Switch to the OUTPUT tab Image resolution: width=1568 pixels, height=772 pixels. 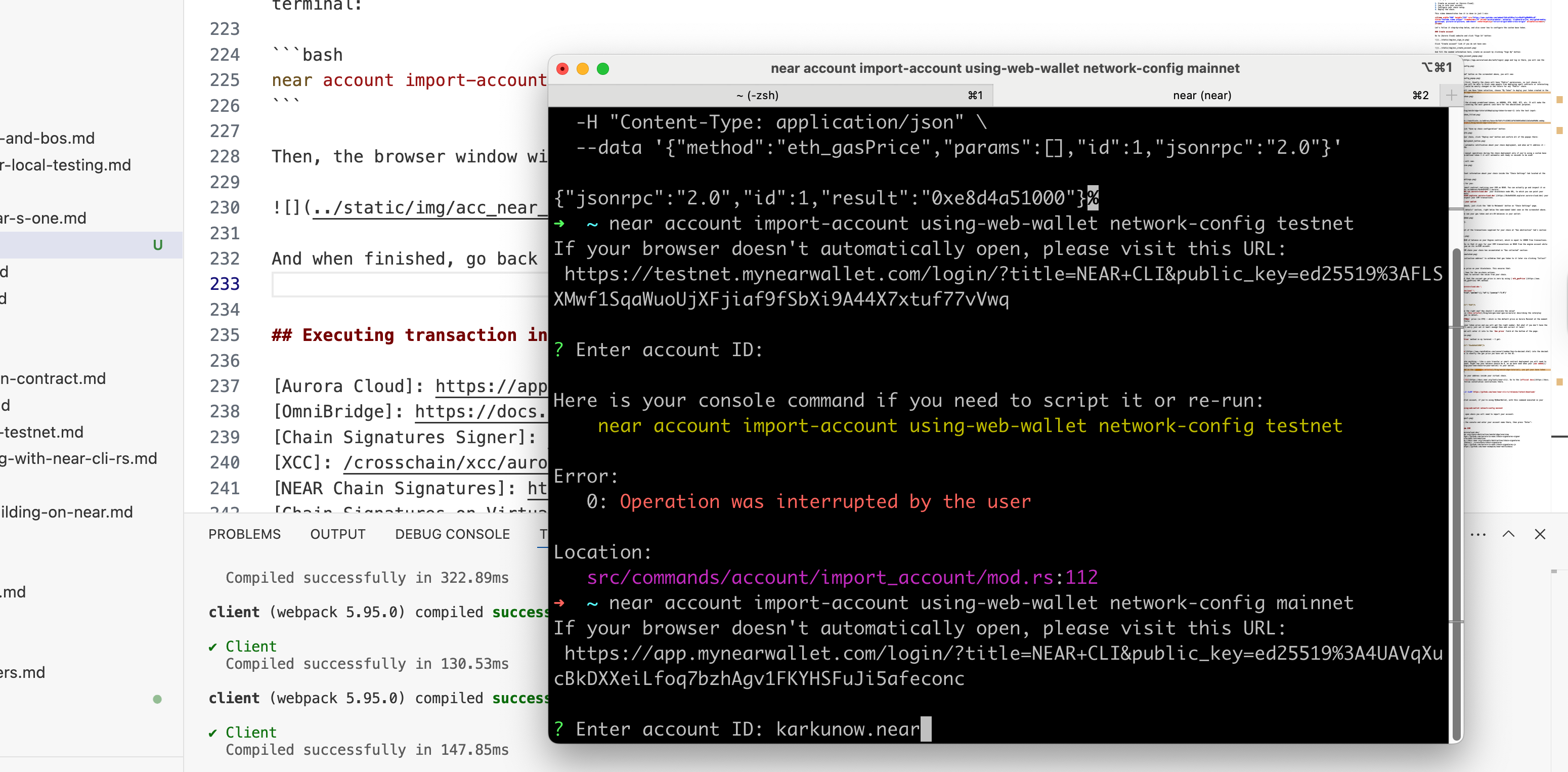pos(338,534)
